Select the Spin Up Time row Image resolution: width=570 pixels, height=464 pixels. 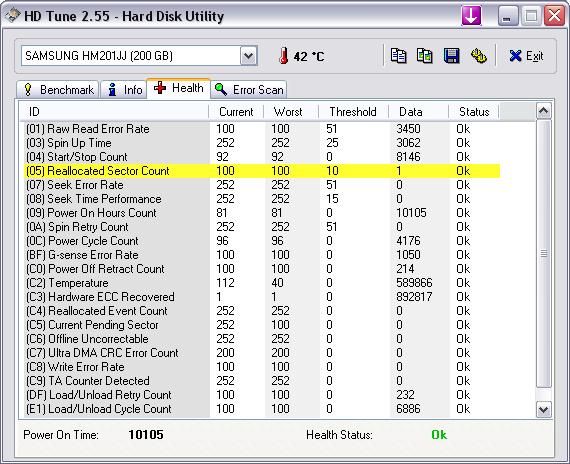pos(262,143)
